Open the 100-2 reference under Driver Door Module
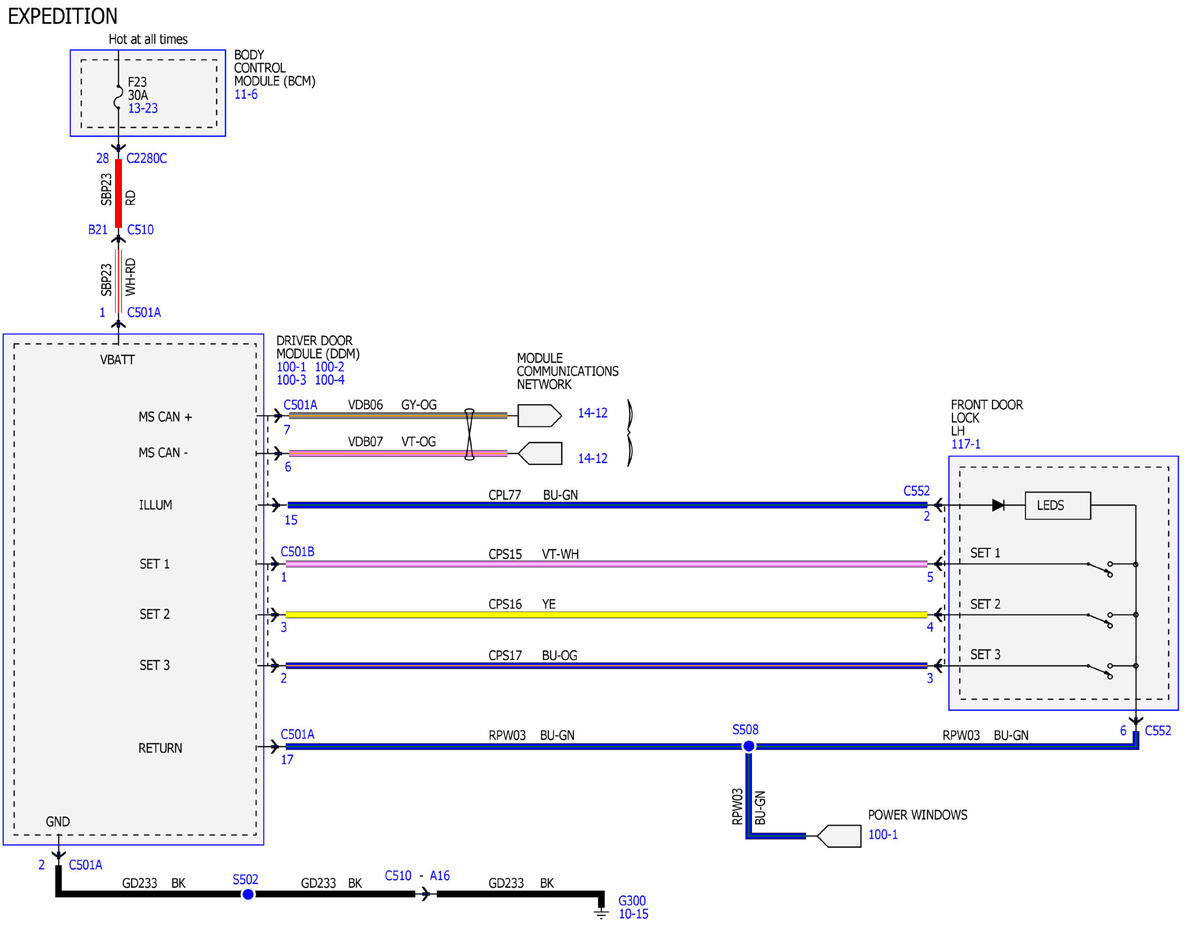The image size is (1200, 927). (329, 367)
